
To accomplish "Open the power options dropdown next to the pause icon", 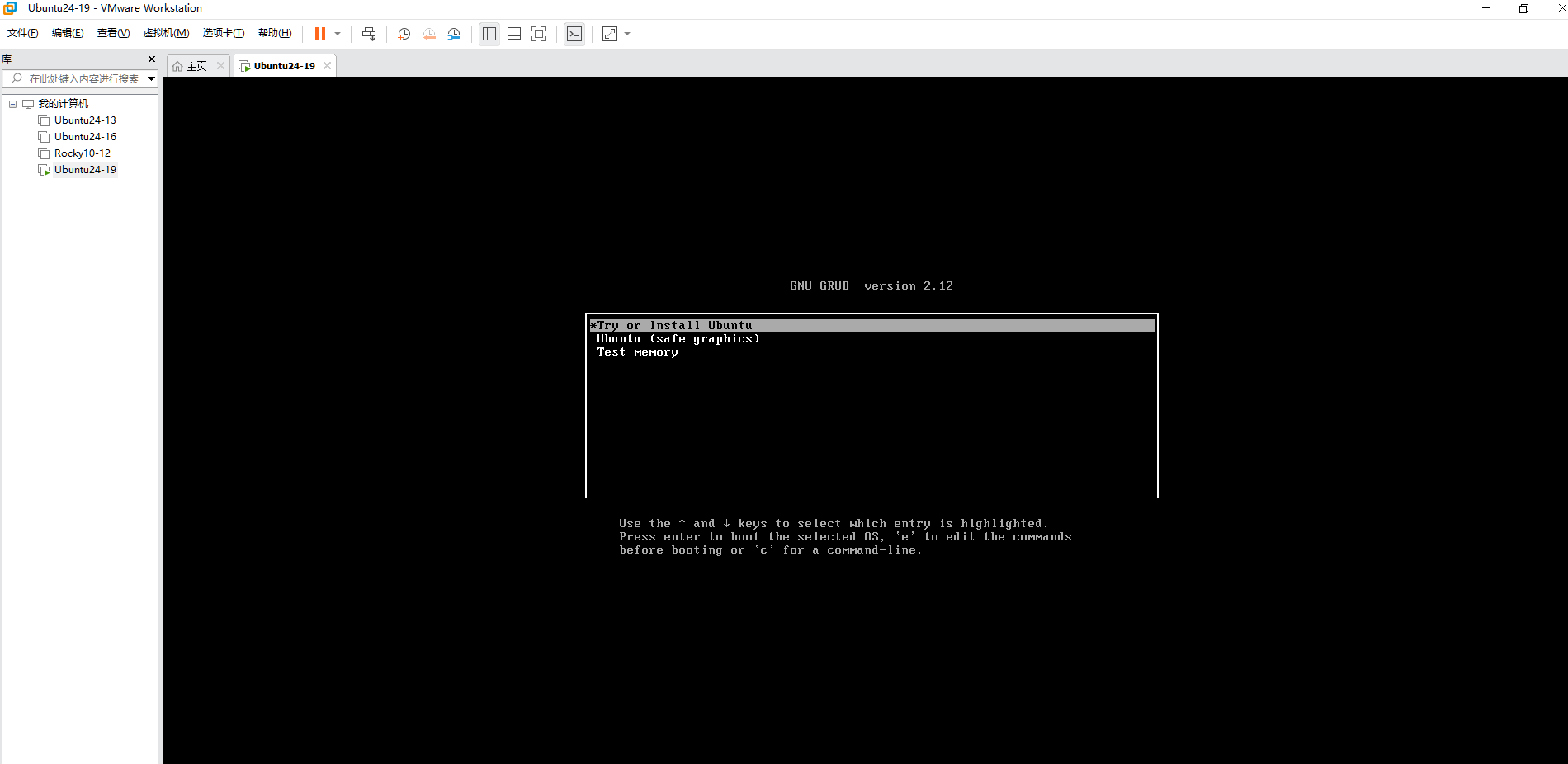I will tap(338, 34).
